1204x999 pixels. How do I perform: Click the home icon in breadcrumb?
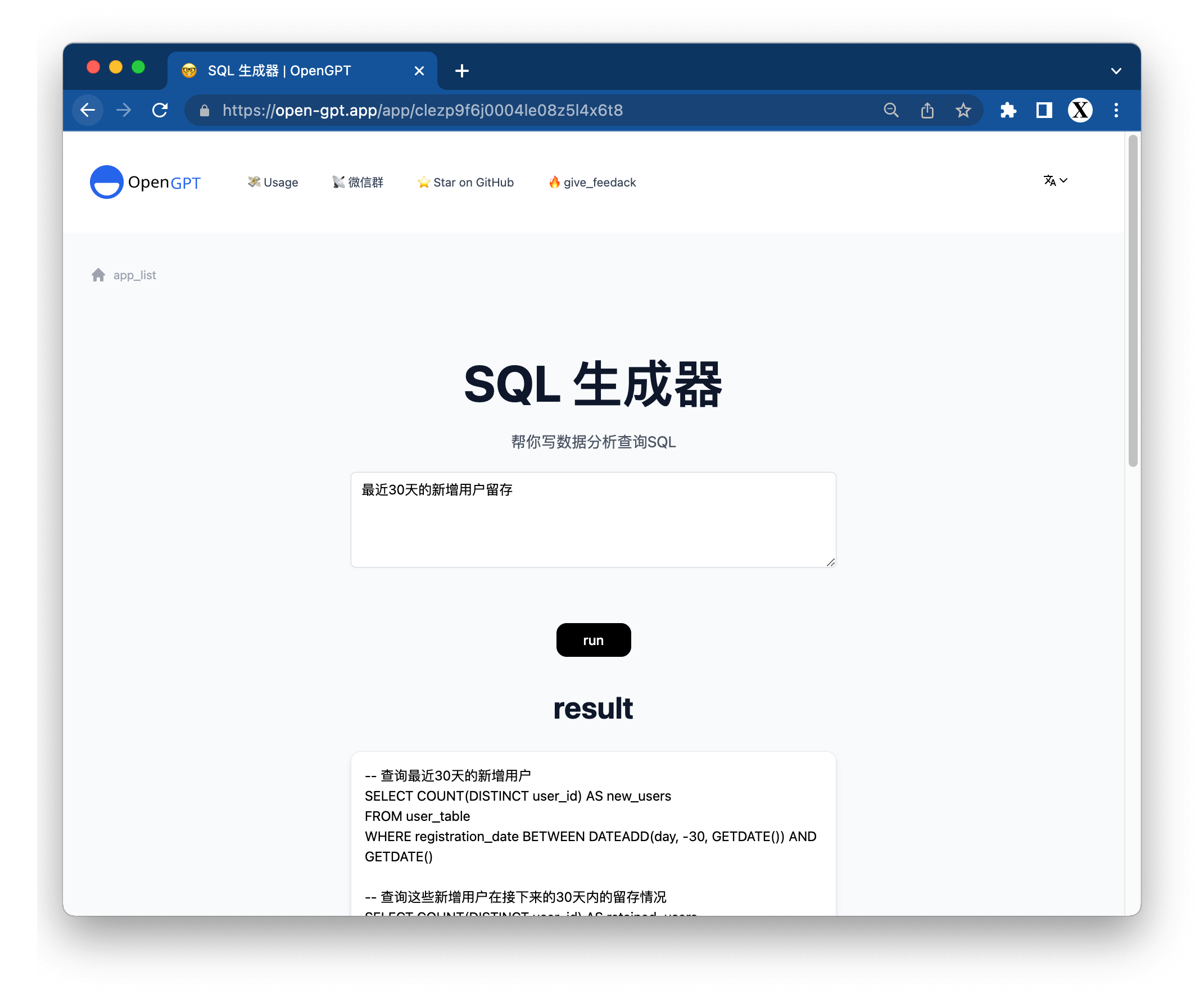tap(98, 275)
